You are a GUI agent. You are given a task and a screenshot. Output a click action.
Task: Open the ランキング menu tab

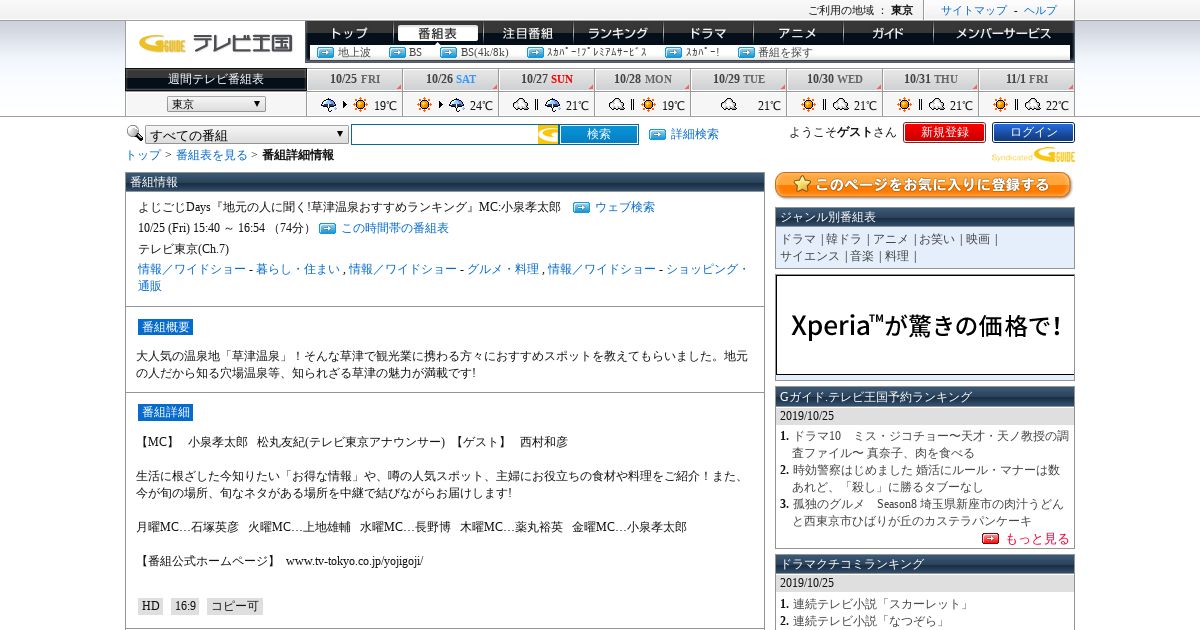[x=618, y=33]
